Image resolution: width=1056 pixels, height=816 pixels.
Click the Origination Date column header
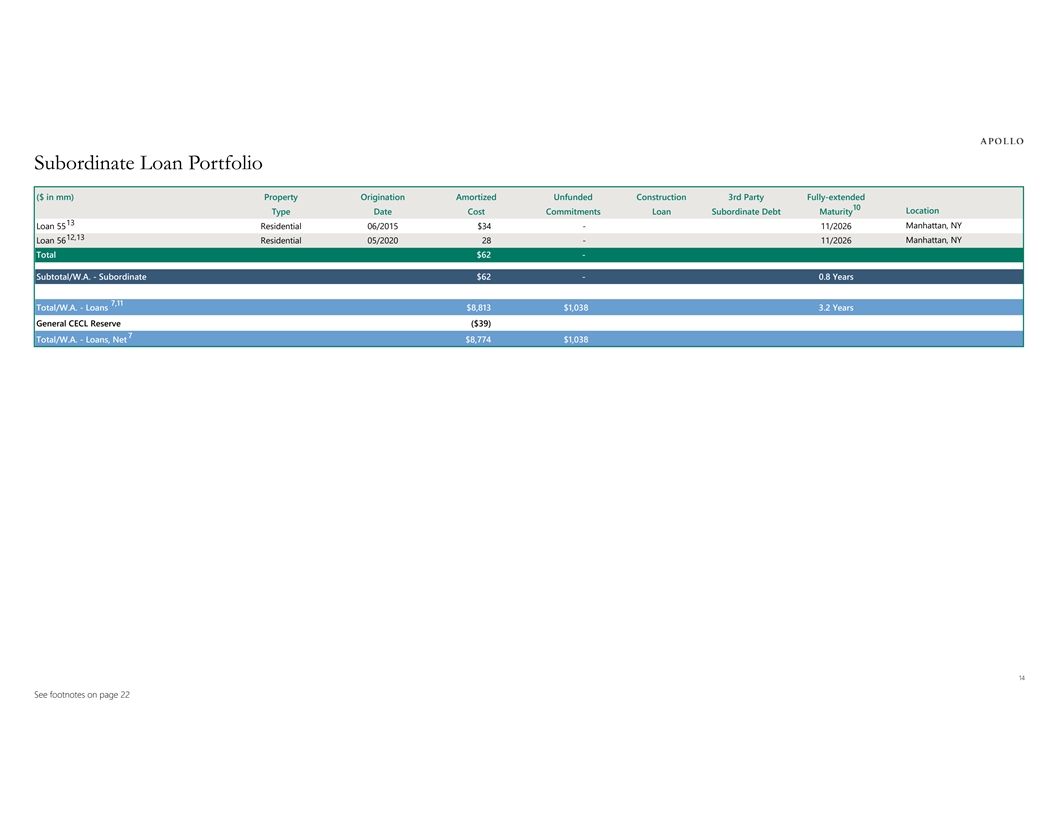[382, 204]
